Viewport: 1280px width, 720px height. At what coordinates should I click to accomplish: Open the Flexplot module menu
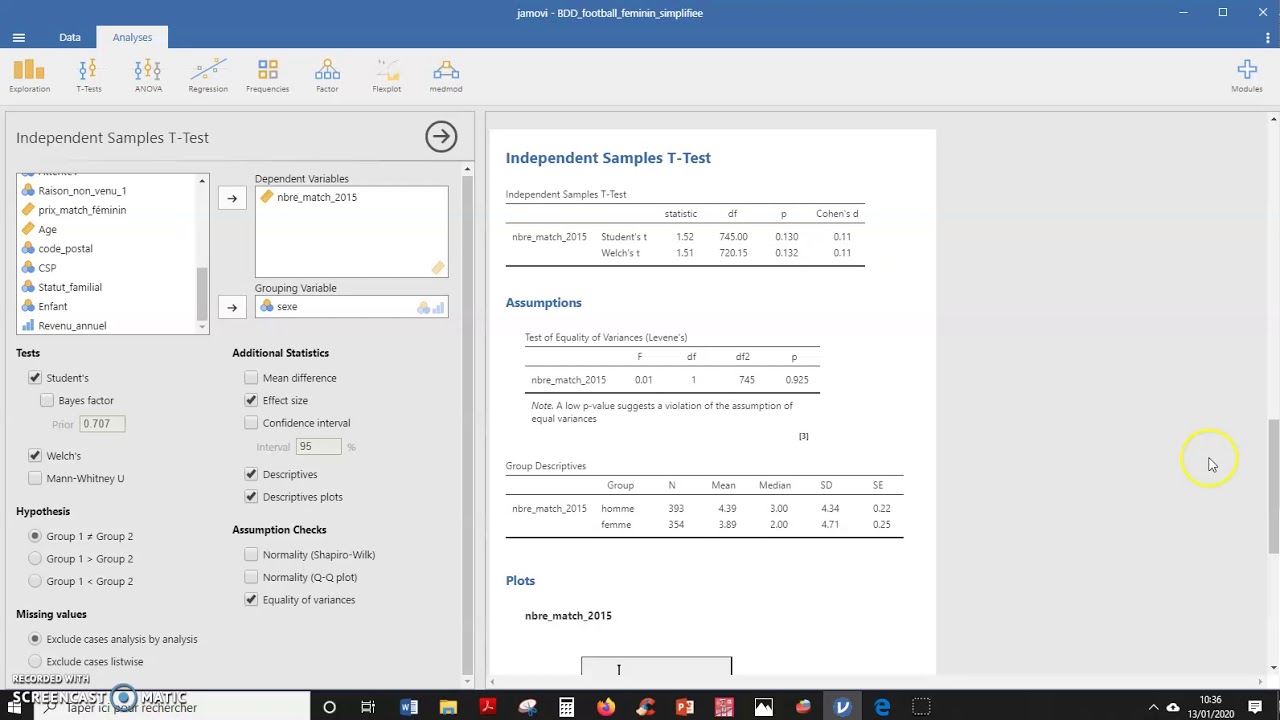pos(386,75)
